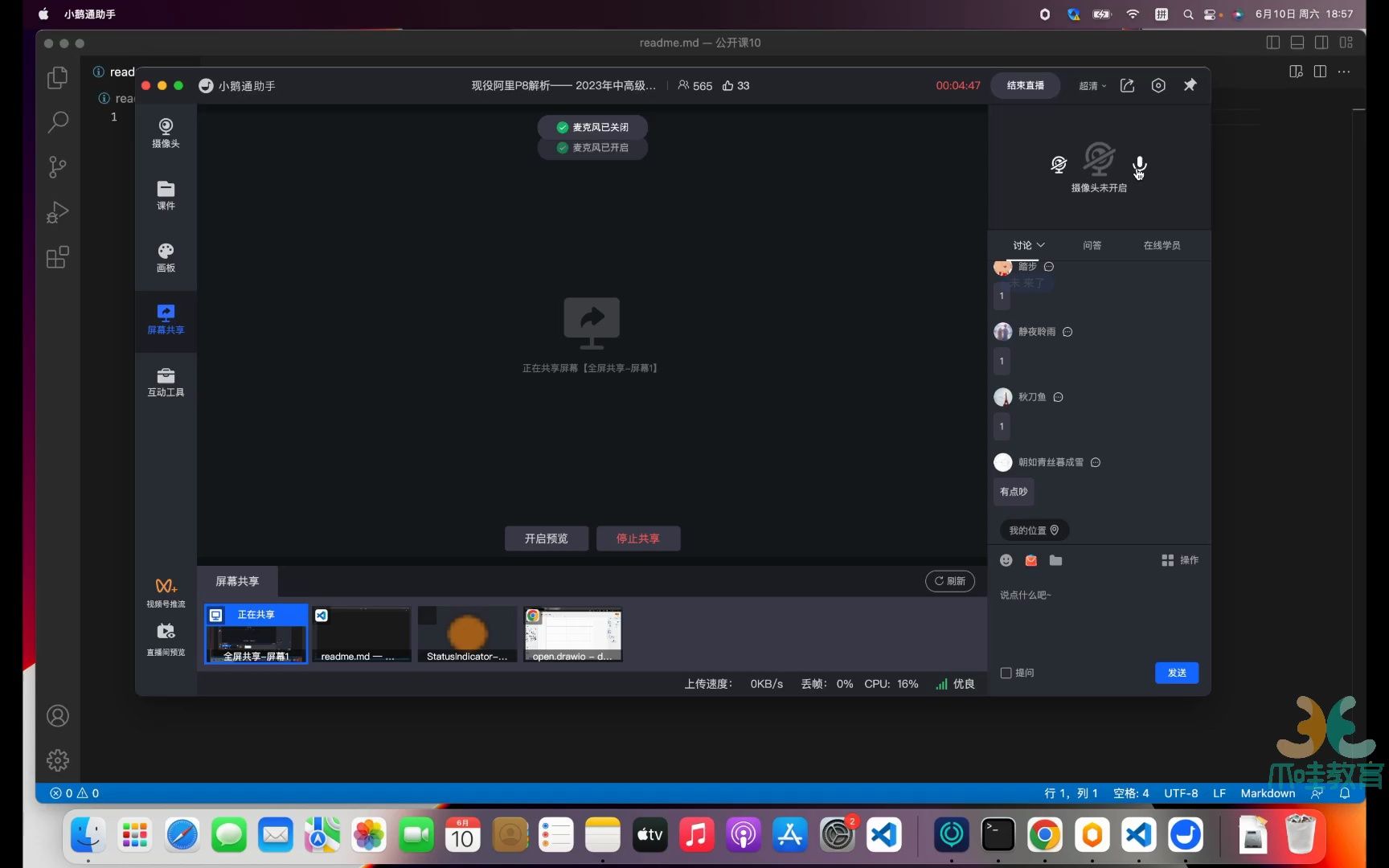Change the 超清 quality dropdown
1389x868 pixels.
[1092, 85]
